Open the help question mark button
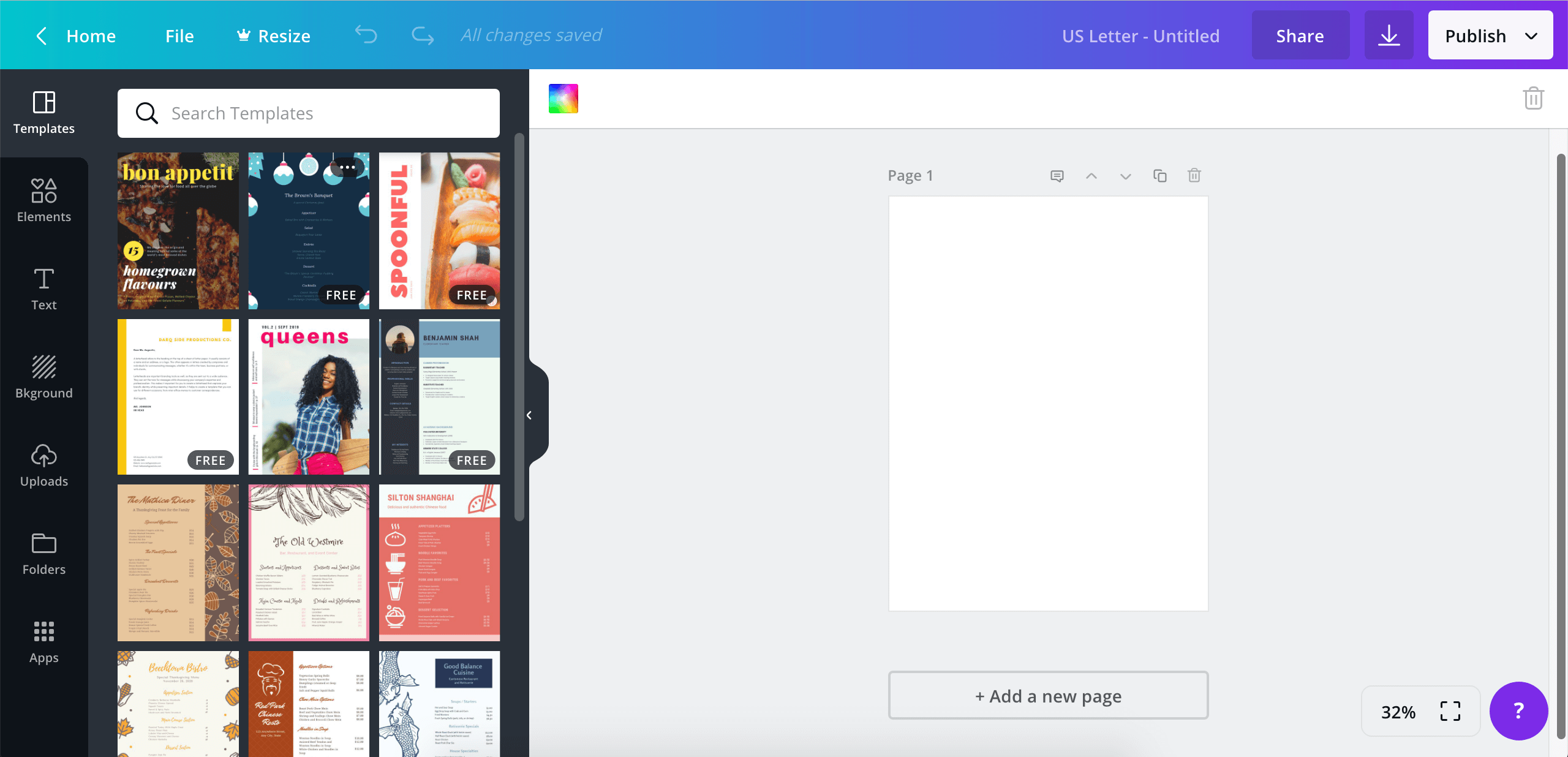1568x757 pixels. click(x=1518, y=711)
